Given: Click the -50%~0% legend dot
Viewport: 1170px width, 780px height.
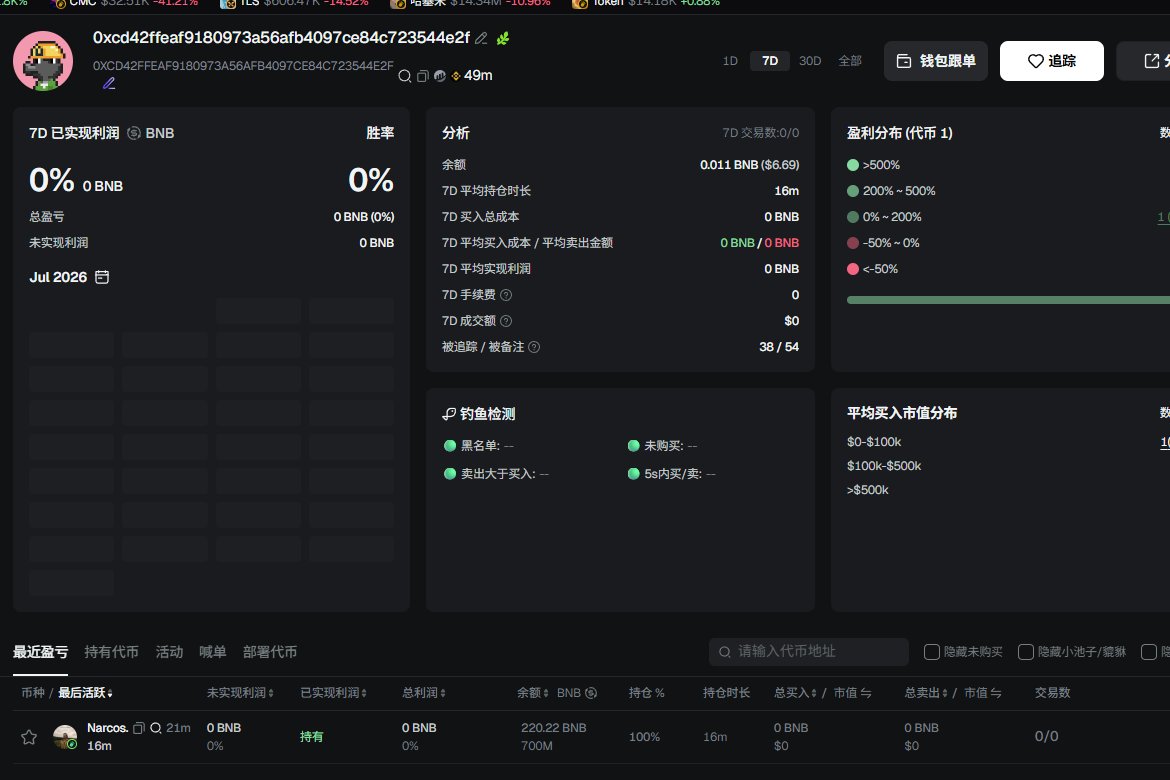Looking at the screenshot, I should click(853, 243).
